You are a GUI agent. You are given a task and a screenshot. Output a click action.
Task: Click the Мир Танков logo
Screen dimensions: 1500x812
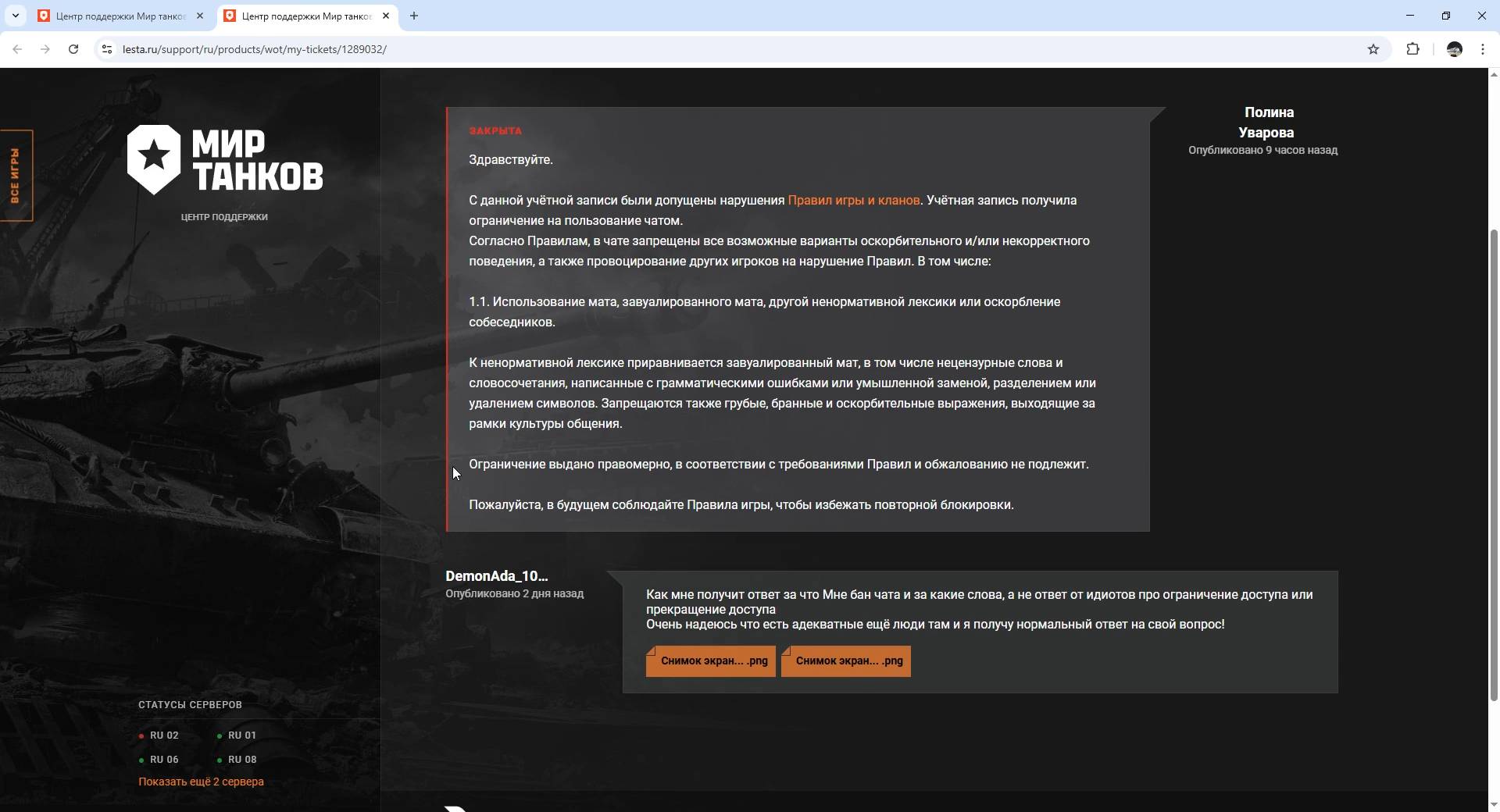pyautogui.click(x=225, y=159)
